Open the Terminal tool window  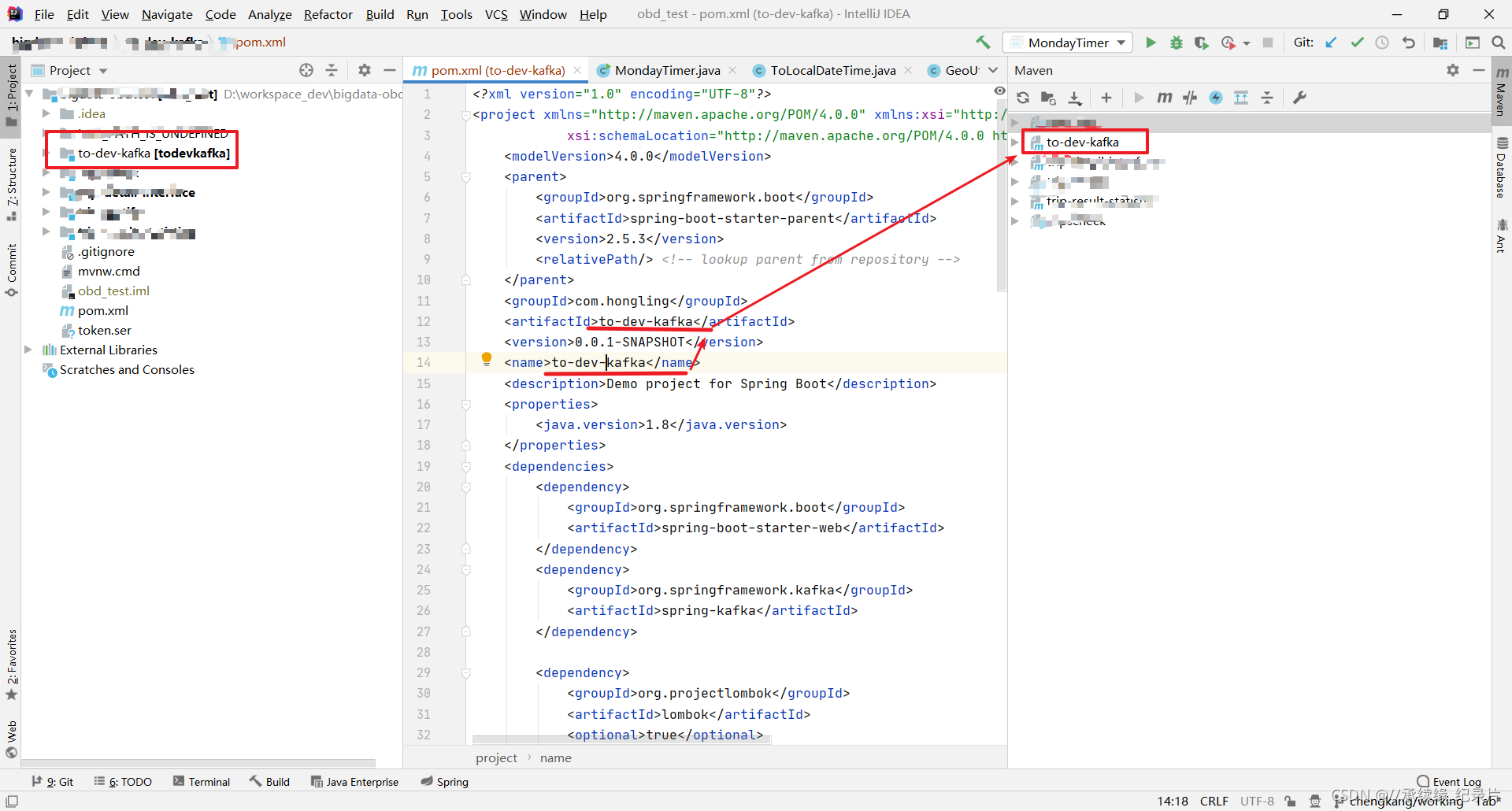point(202,781)
